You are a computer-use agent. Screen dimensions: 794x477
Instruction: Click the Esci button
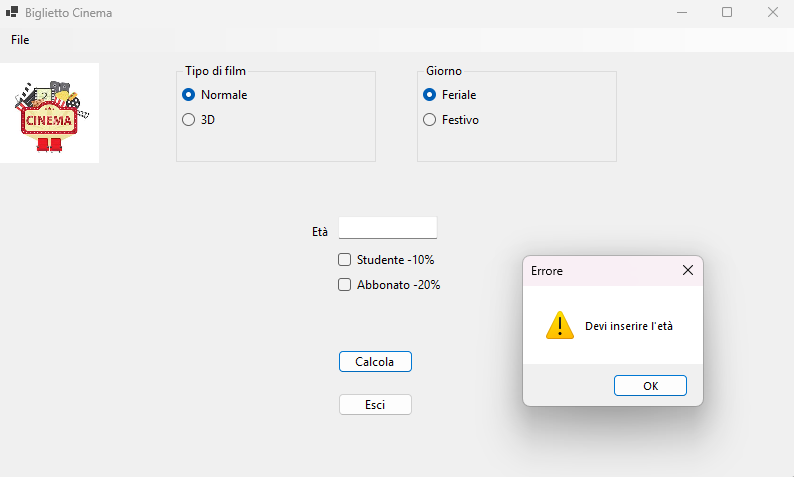click(x=375, y=405)
